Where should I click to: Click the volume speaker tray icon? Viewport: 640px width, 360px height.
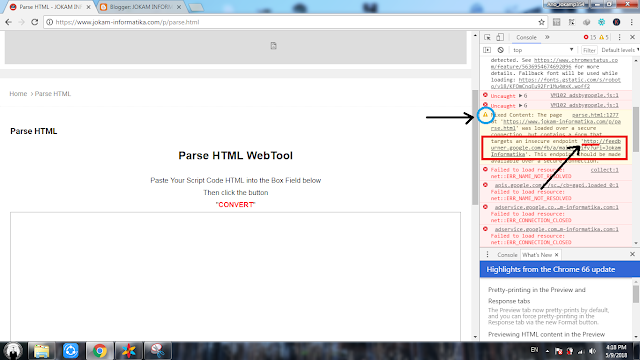592,351
